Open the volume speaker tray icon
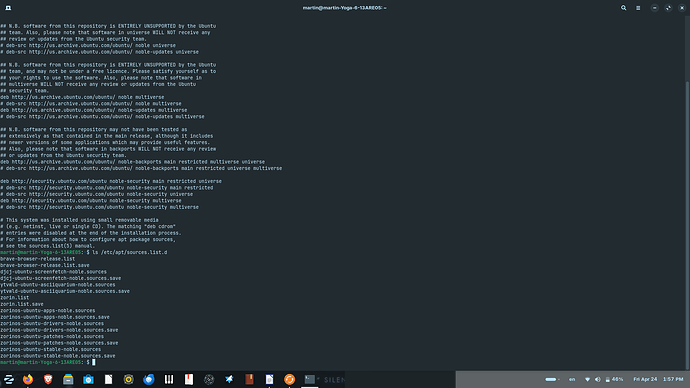Viewport: 690px width, 388px height. point(598,379)
